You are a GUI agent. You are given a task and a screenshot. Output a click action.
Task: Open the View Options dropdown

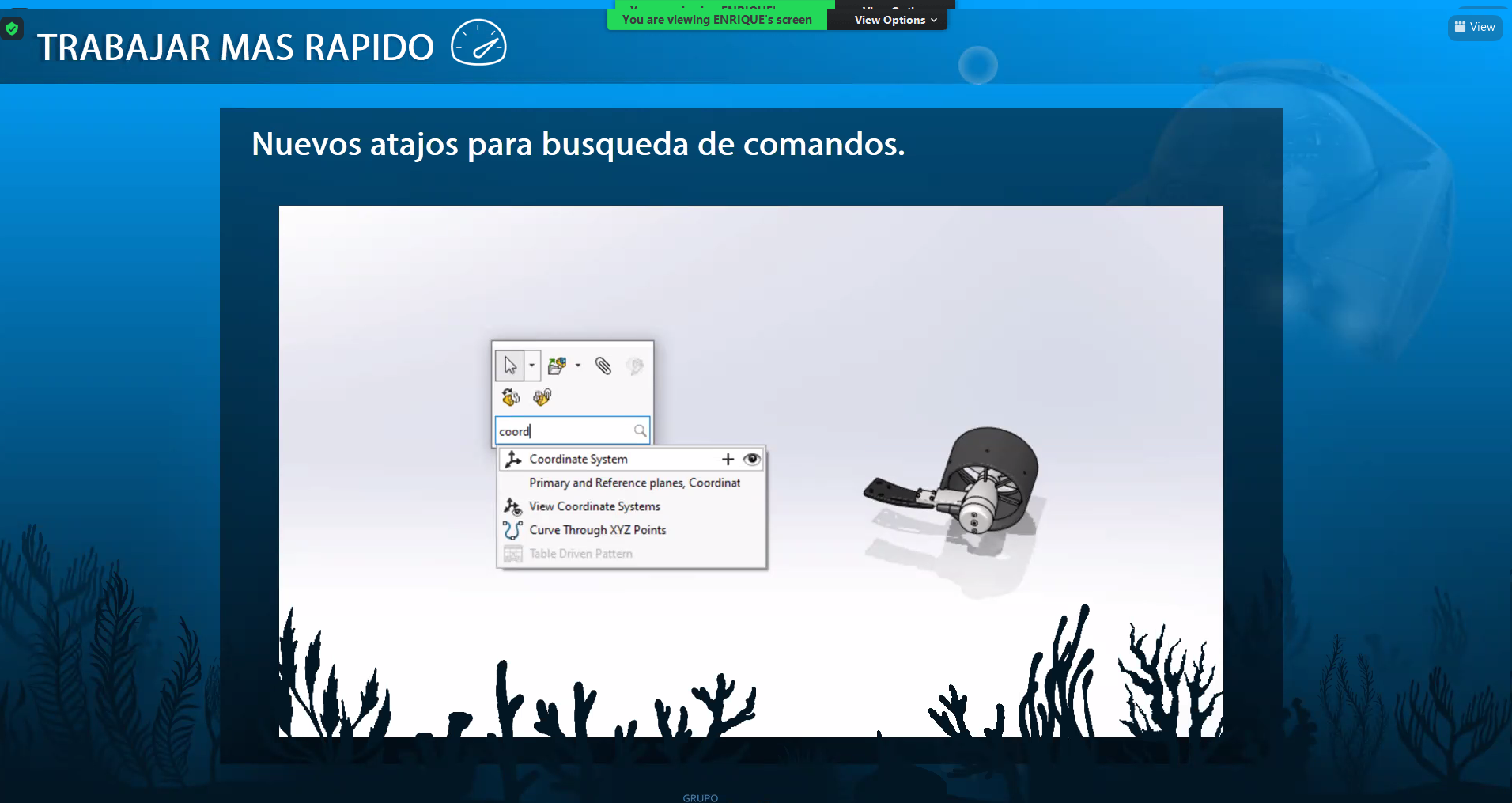click(894, 20)
